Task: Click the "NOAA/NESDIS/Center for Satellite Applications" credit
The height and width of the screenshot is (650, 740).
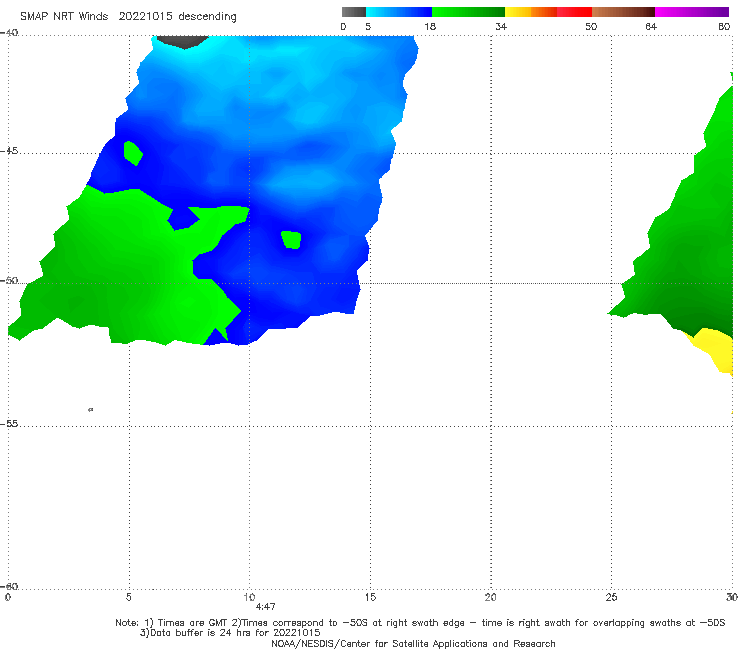Action: (x=413, y=644)
